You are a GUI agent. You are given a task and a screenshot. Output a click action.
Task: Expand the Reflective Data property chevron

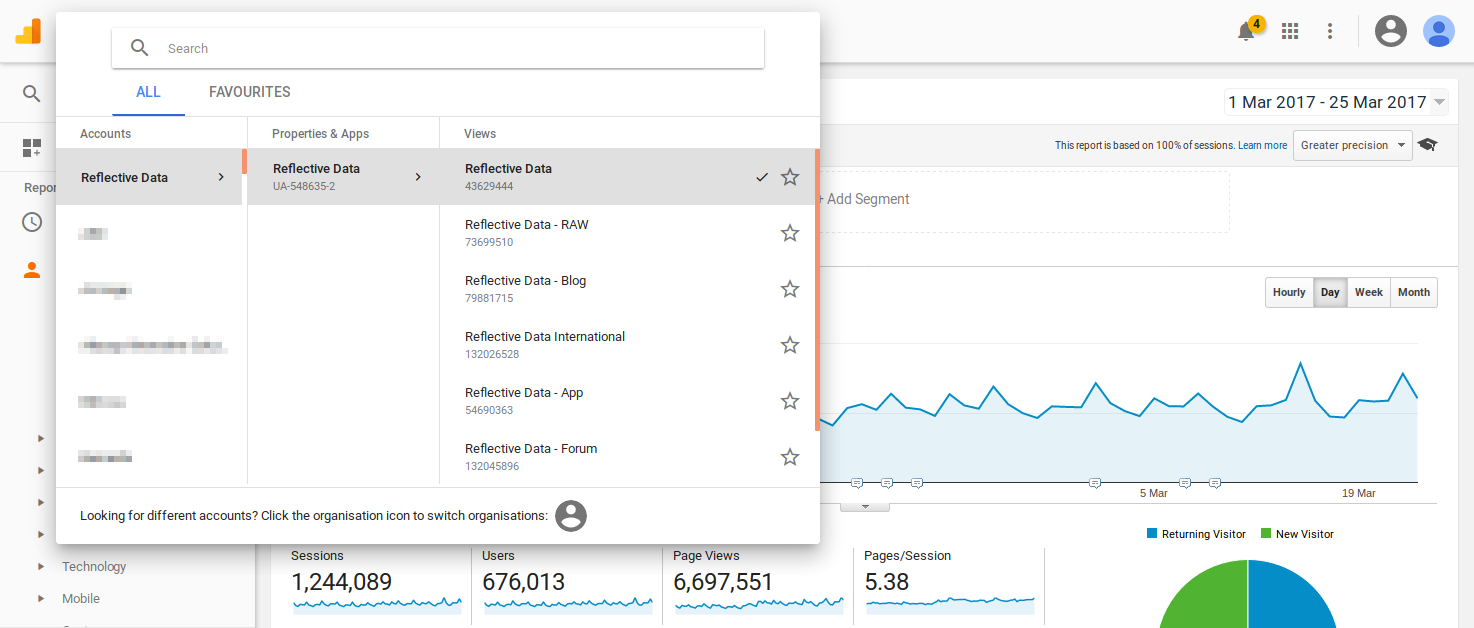pyautogui.click(x=418, y=177)
